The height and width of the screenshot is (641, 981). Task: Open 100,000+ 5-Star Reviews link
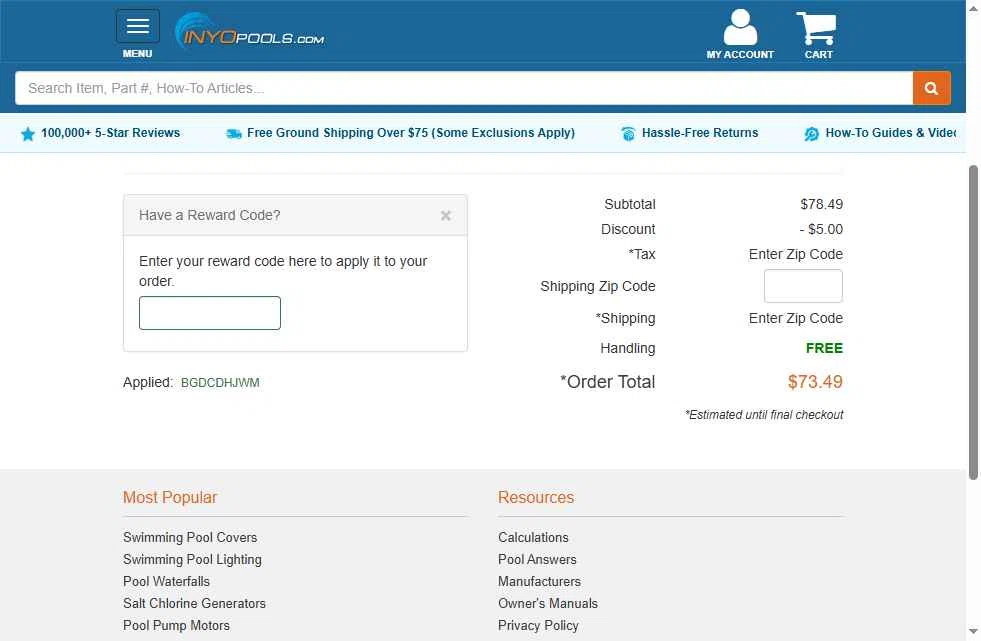pyautogui.click(x=110, y=133)
